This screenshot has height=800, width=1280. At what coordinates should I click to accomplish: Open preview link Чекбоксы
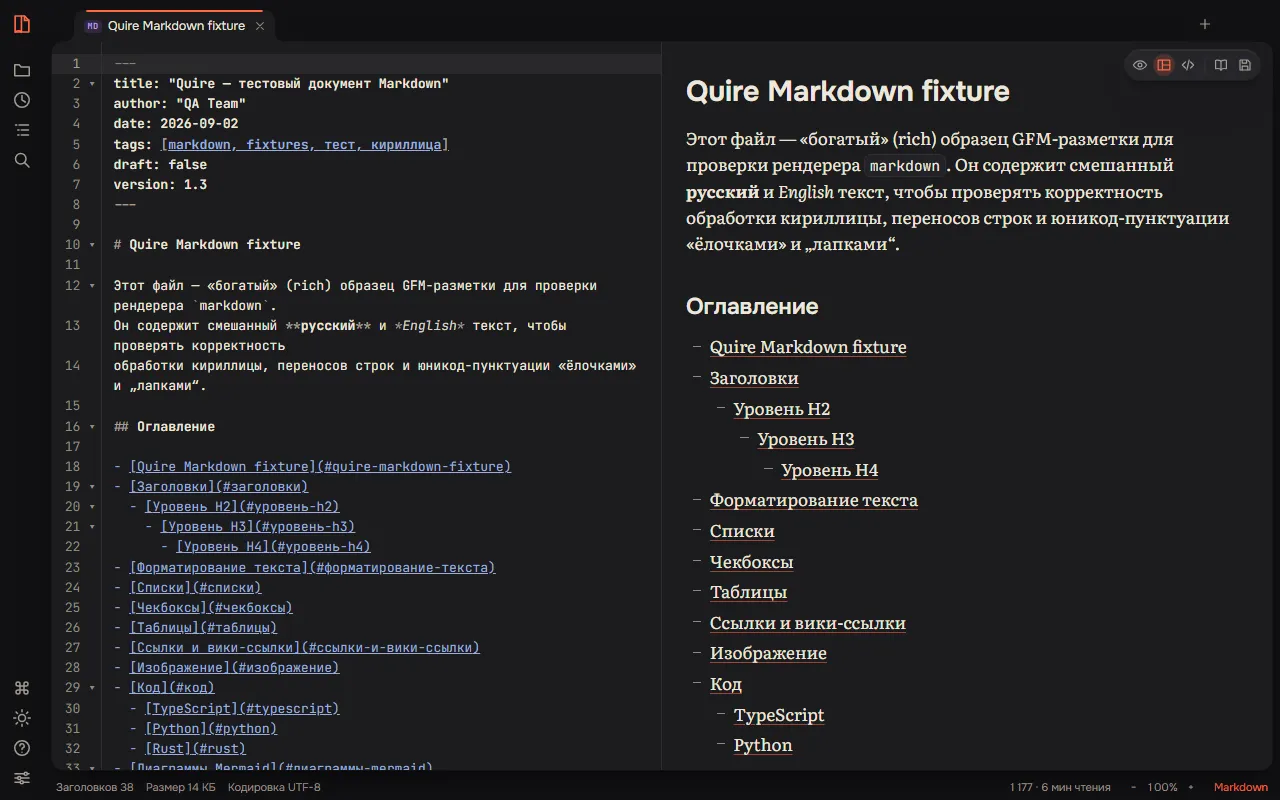752,562
